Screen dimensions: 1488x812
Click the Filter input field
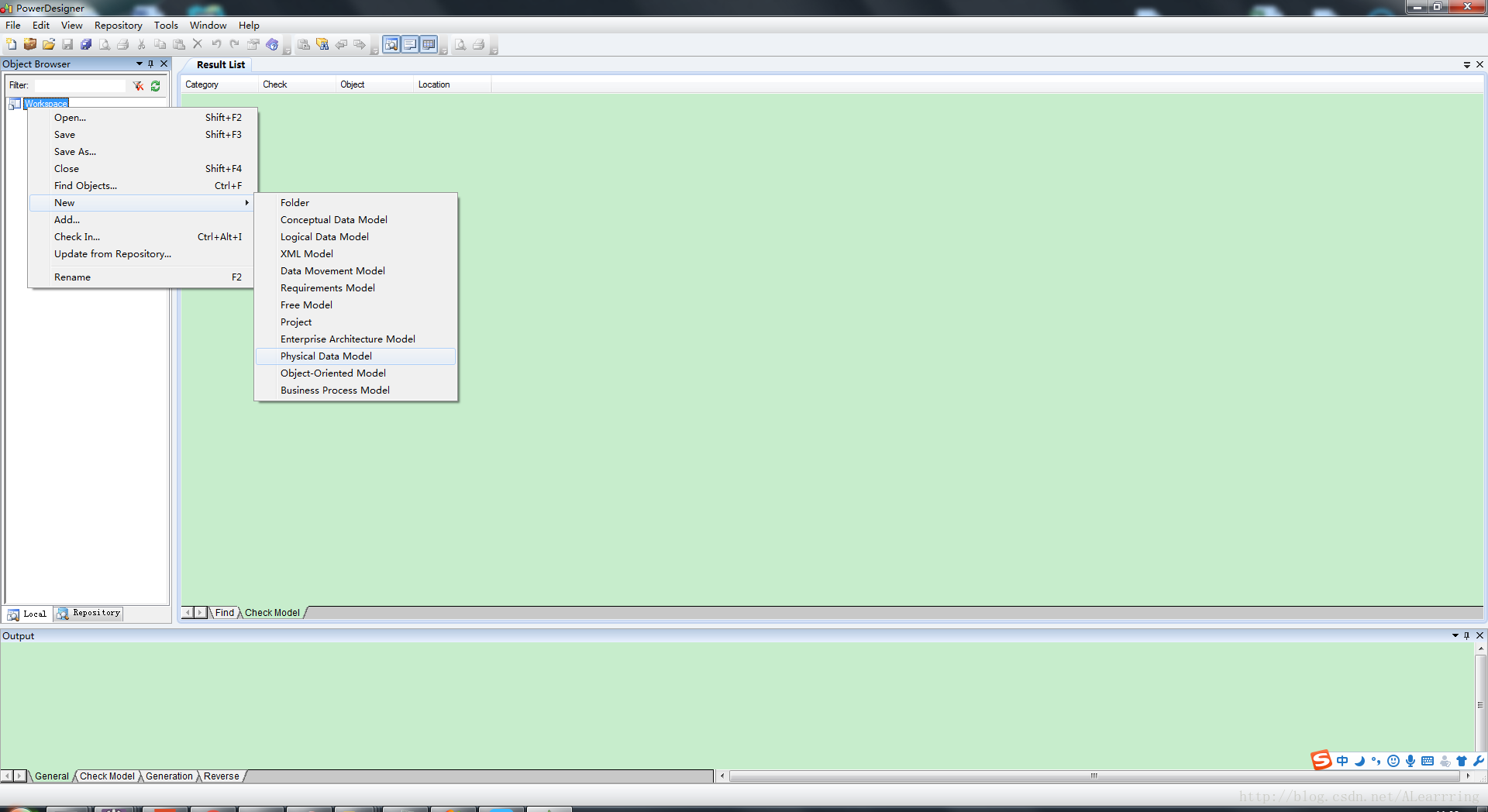coord(79,85)
